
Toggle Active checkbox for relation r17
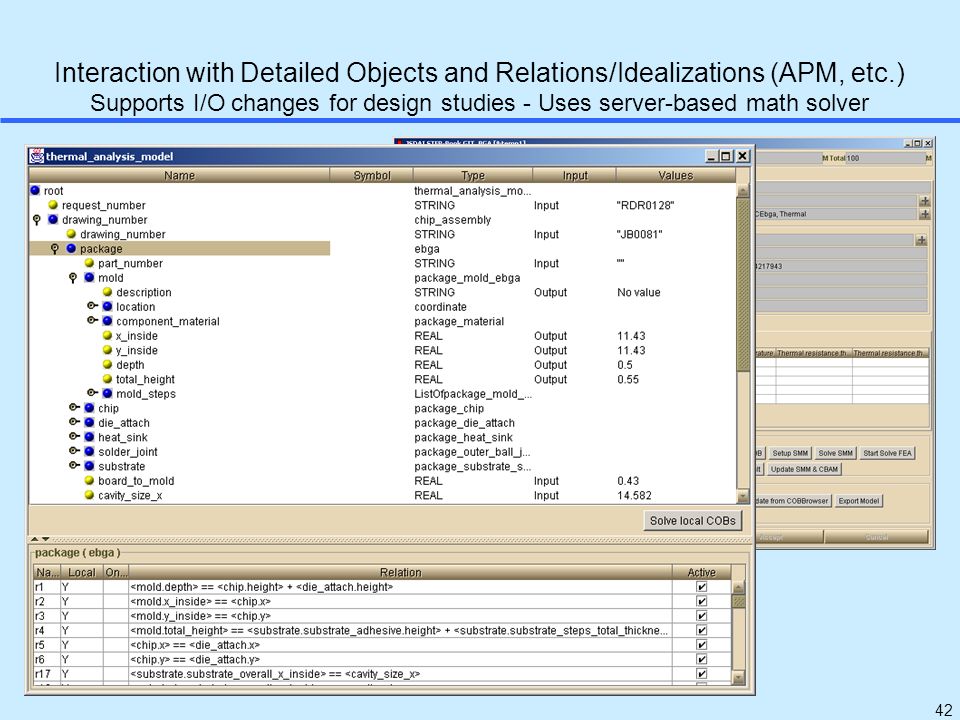pyautogui.click(x=702, y=673)
